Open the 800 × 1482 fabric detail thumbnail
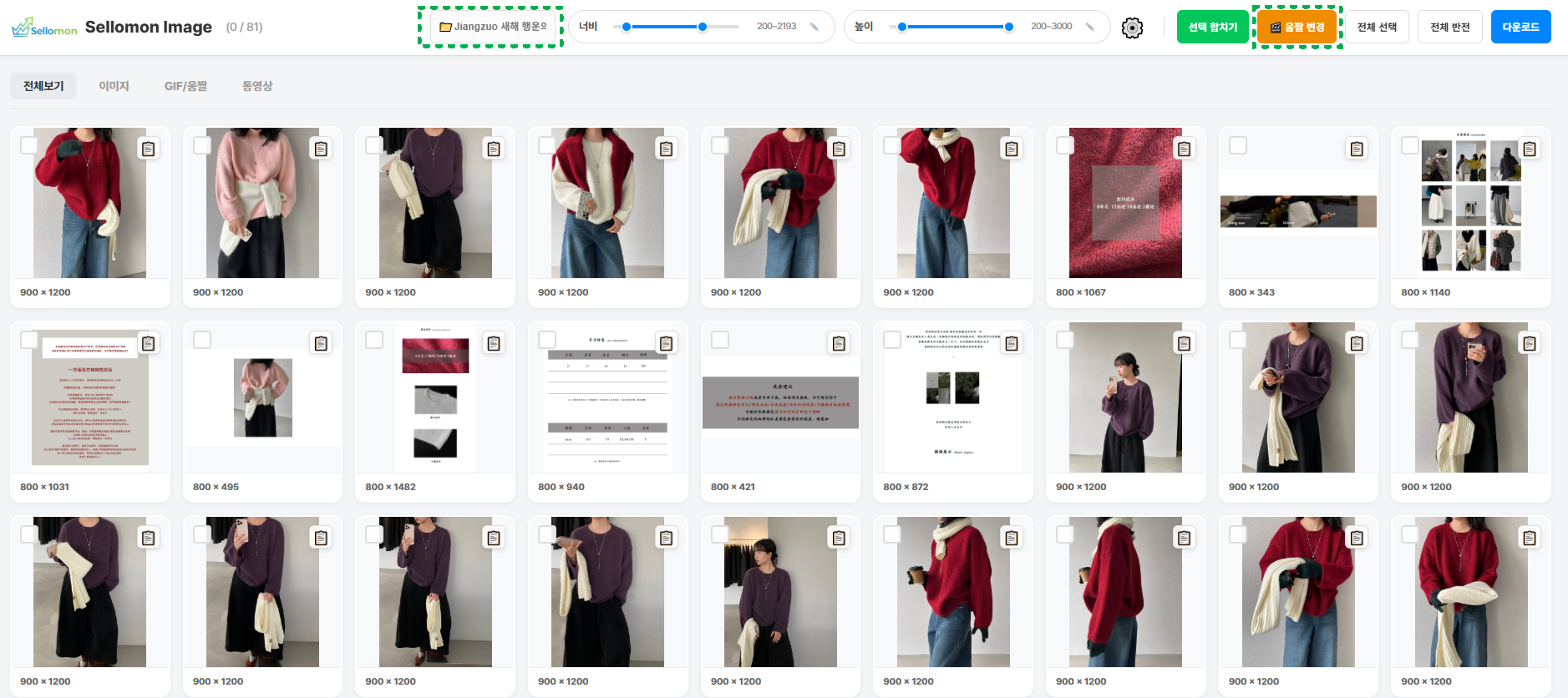 (435, 397)
